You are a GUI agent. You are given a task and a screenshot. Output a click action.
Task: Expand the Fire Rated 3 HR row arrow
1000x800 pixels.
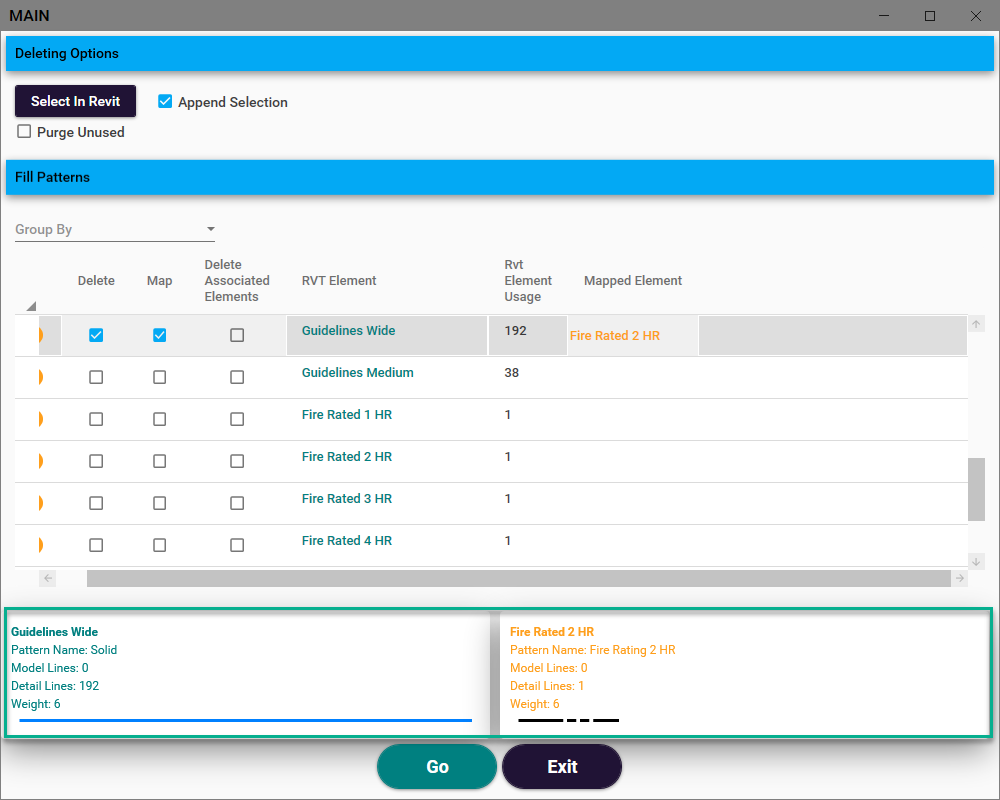[x=41, y=503]
